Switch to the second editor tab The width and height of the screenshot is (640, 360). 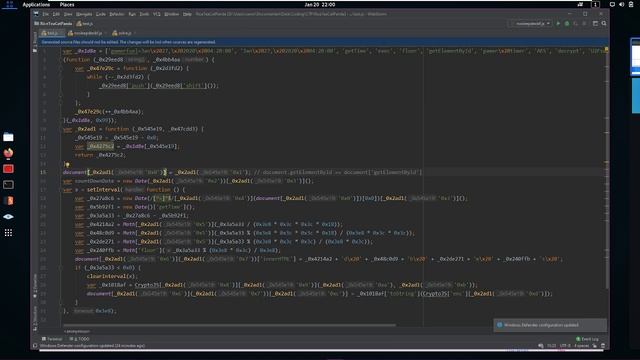[x=87, y=33]
